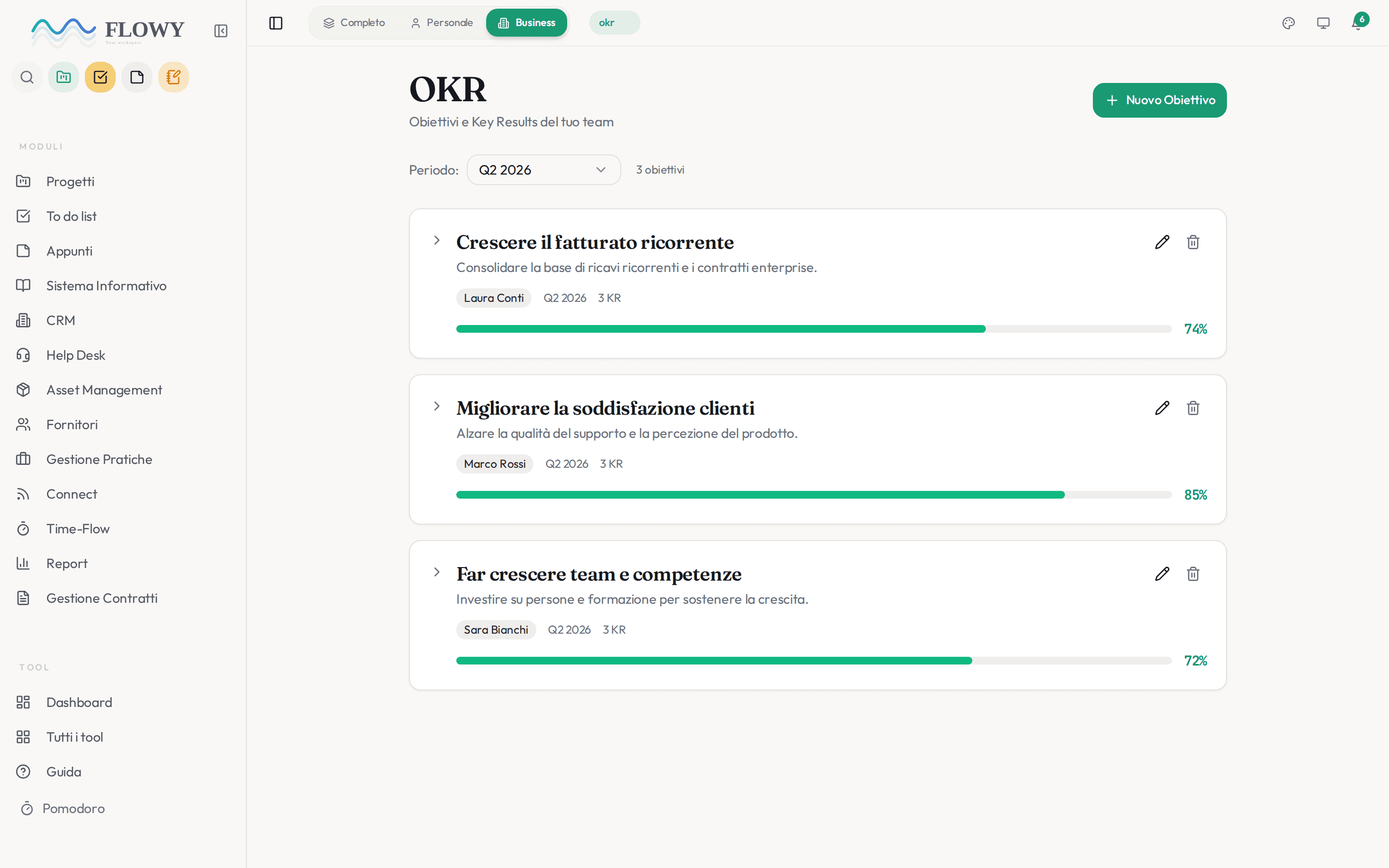This screenshot has width=1389, height=868.
Task: Click the okr breadcrumb pill
Action: click(614, 23)
